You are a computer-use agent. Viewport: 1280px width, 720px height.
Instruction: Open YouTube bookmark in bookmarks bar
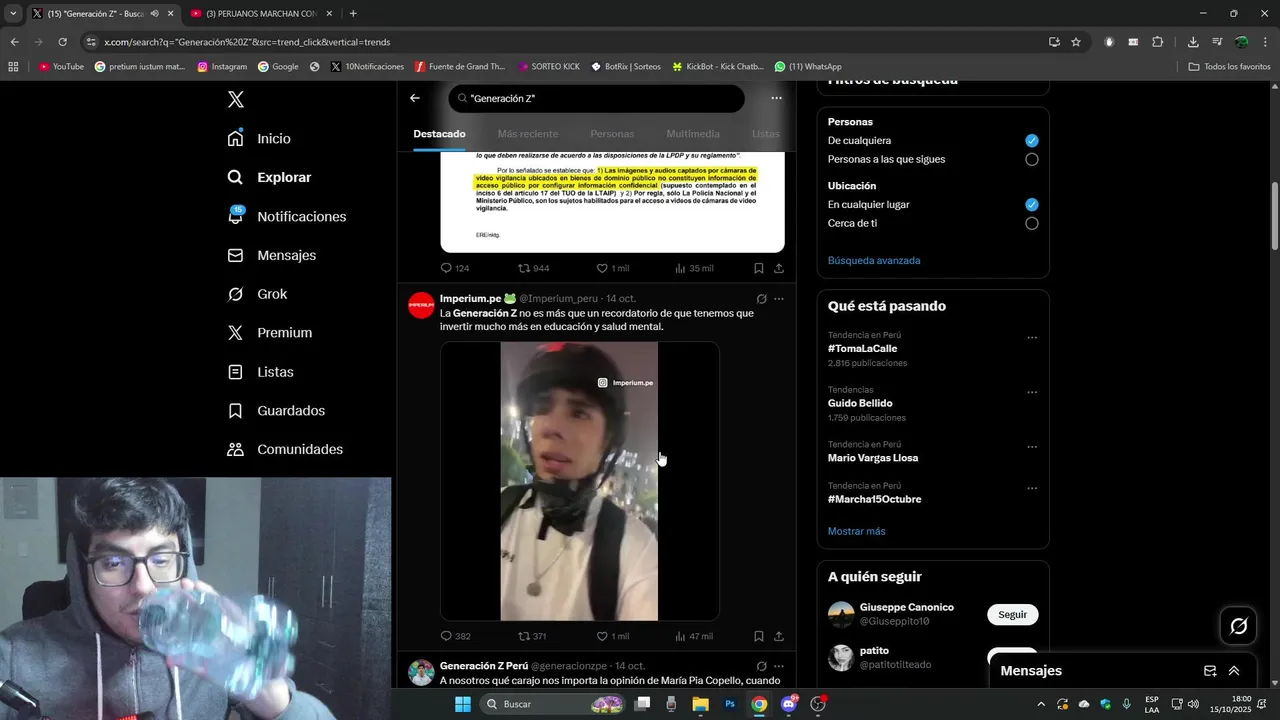[61, 66]
